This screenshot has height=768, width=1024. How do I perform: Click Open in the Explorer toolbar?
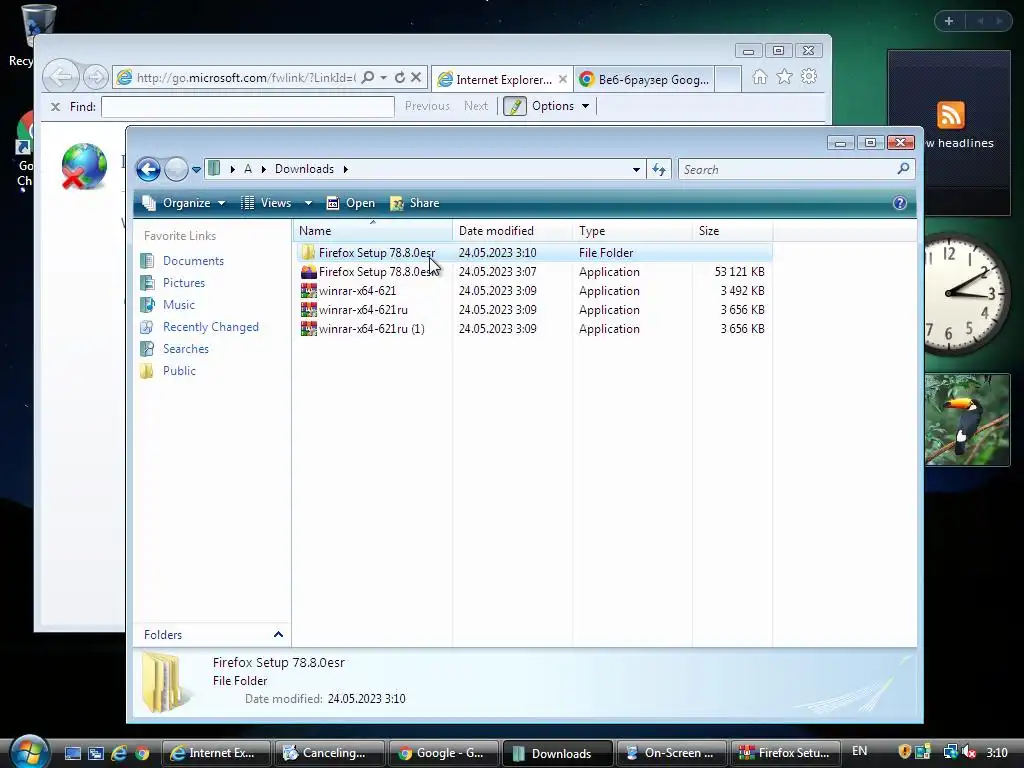tap(351, 203)
